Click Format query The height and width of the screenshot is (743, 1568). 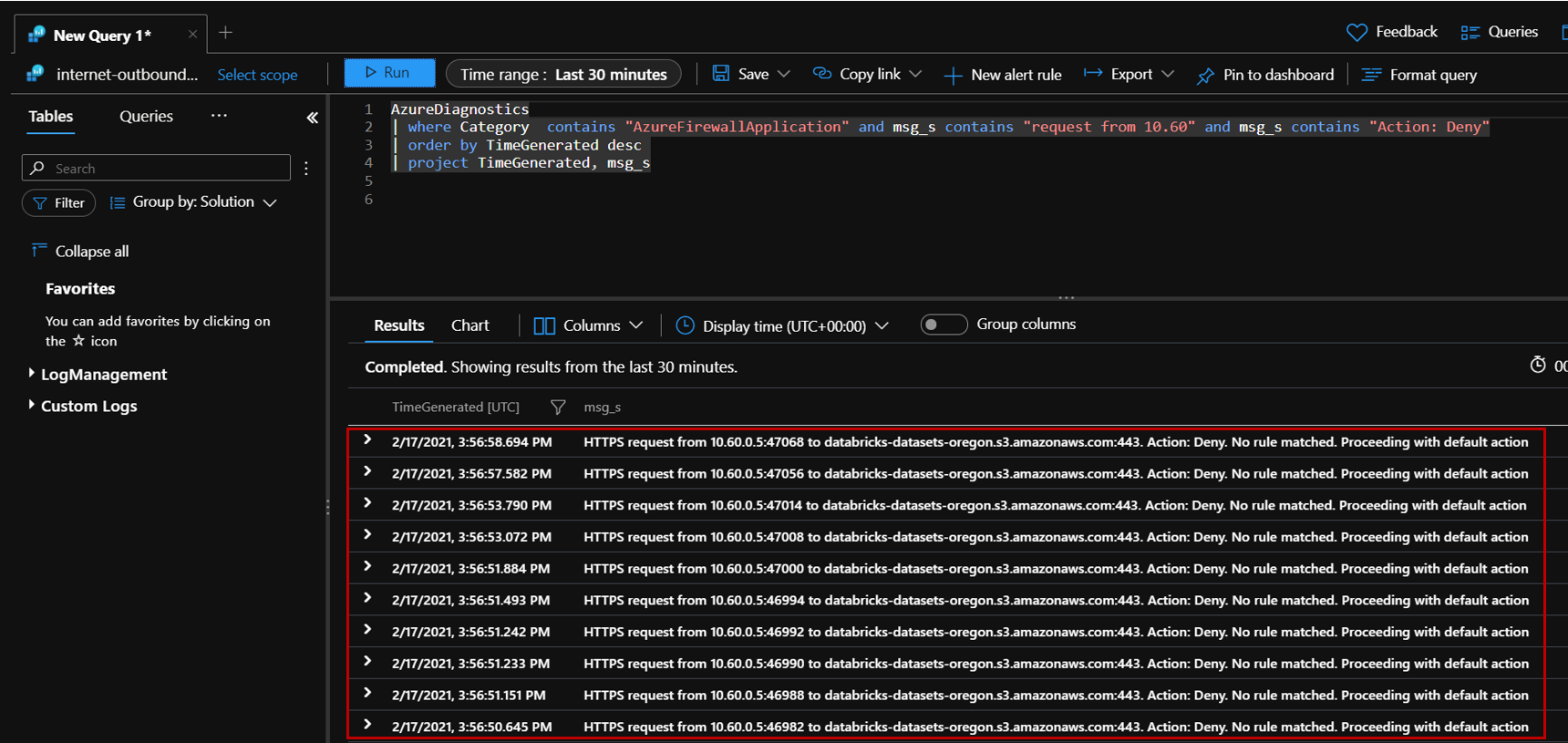point(1419,75)
